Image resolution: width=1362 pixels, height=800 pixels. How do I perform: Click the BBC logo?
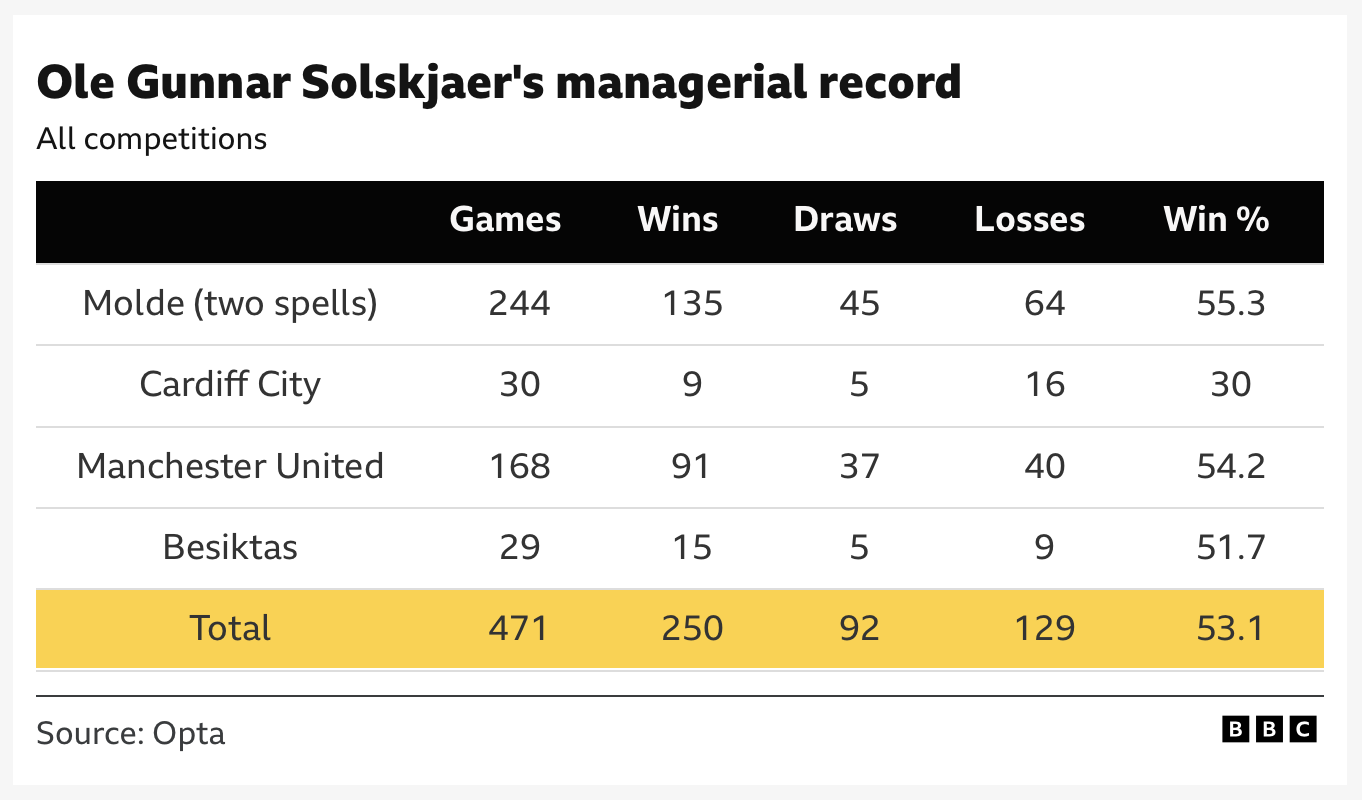[x=1269, y=730]
